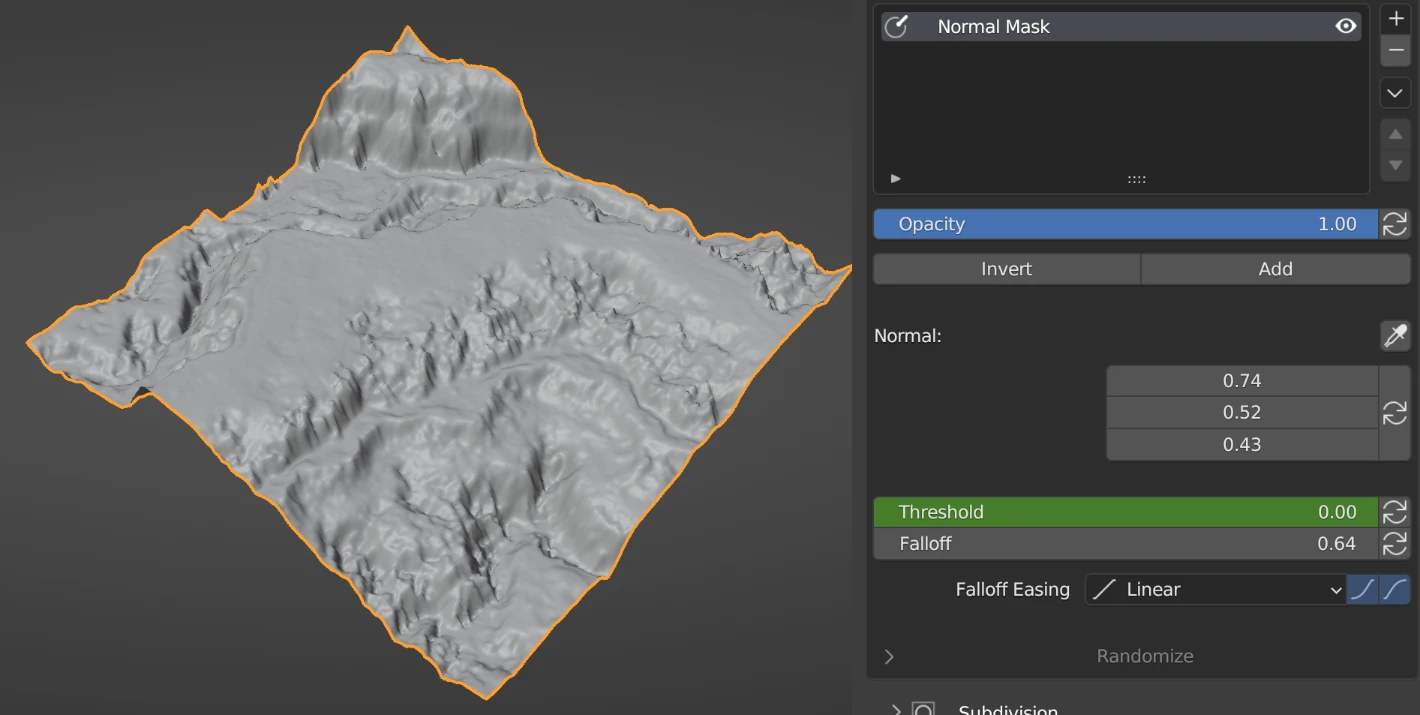Click the Add blend mode button

(1275, 269)
